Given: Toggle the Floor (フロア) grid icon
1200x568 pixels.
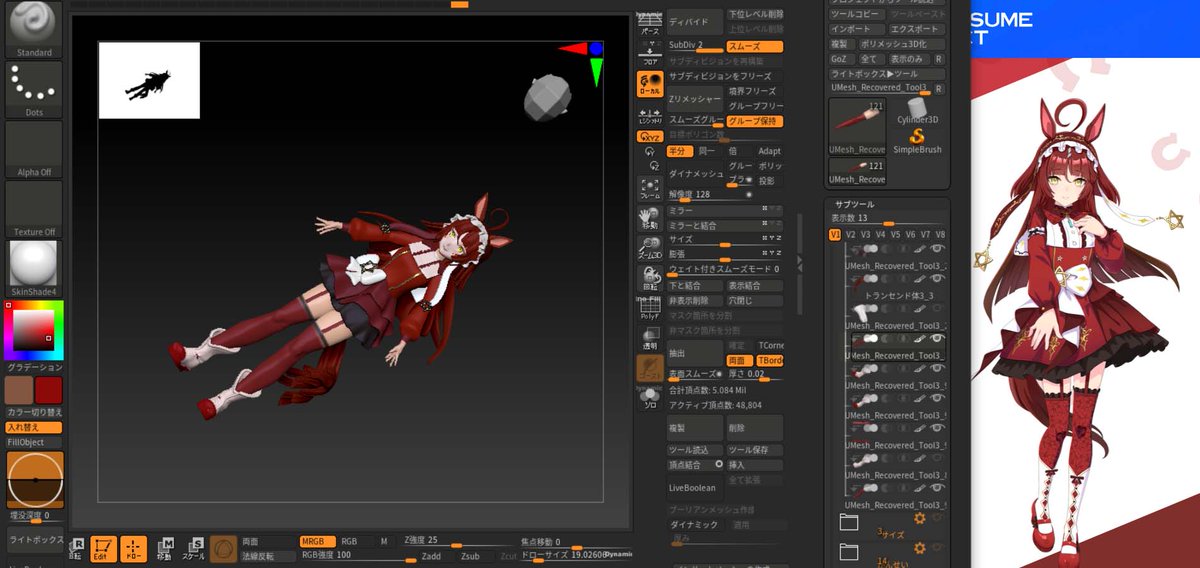Looking at the screenshot, I should (x=650, y=54).
